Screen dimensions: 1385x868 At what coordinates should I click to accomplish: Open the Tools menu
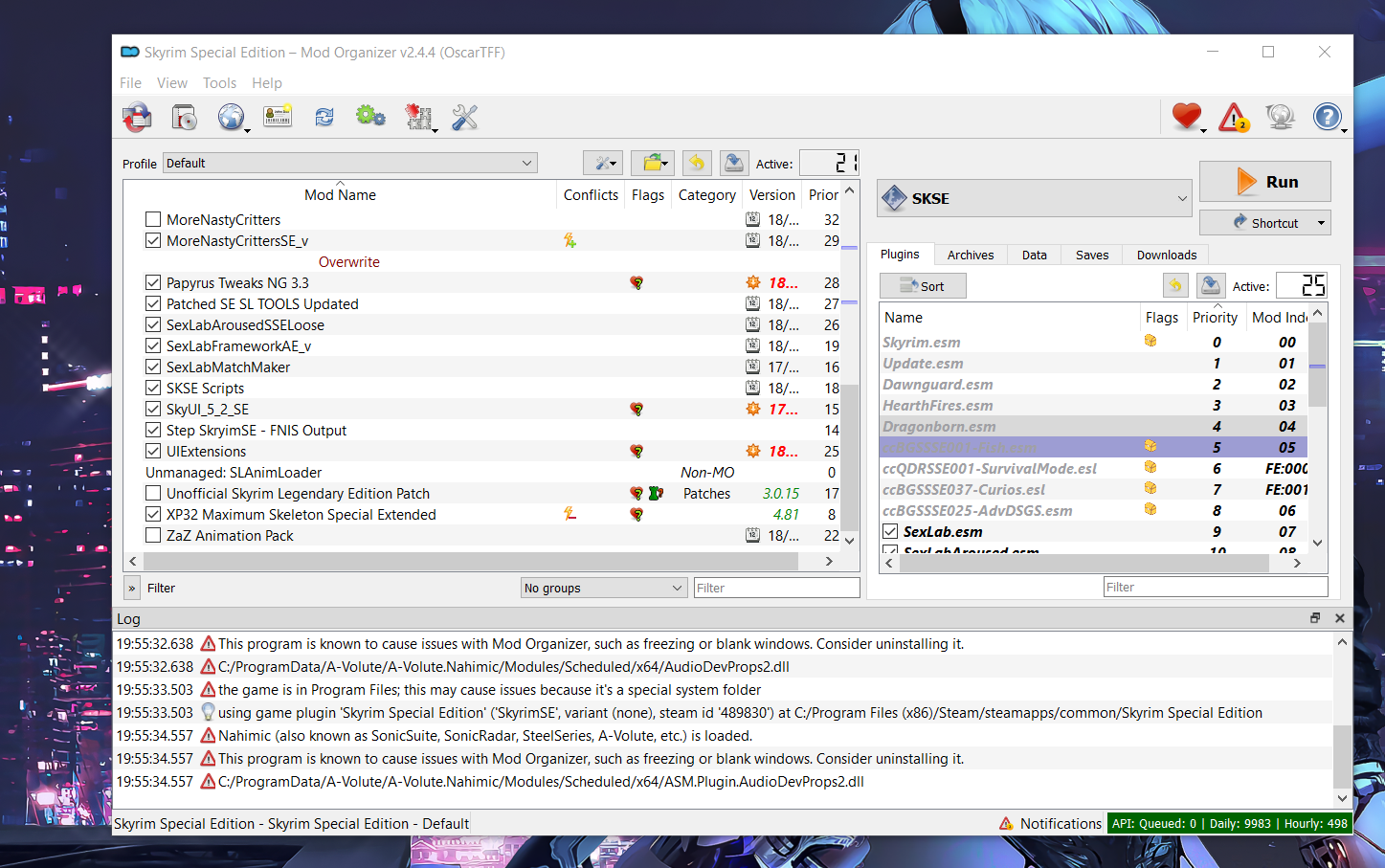pyautogui.click(x=219, y=83)
